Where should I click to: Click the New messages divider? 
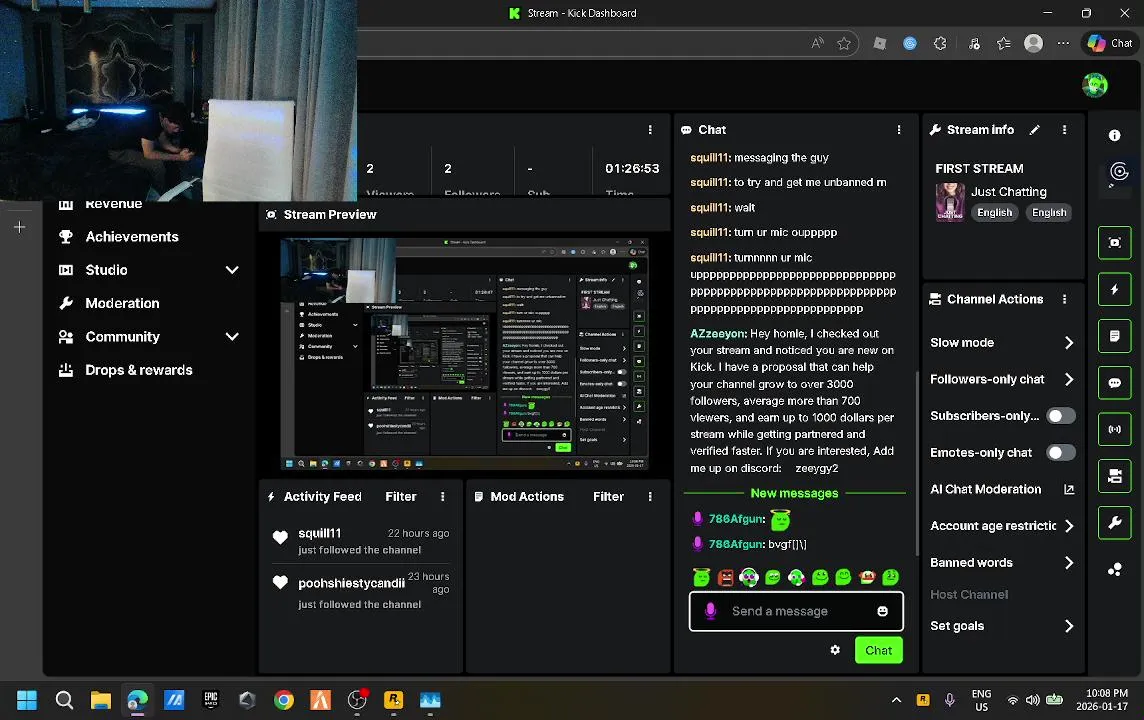(x=795, y=493)
